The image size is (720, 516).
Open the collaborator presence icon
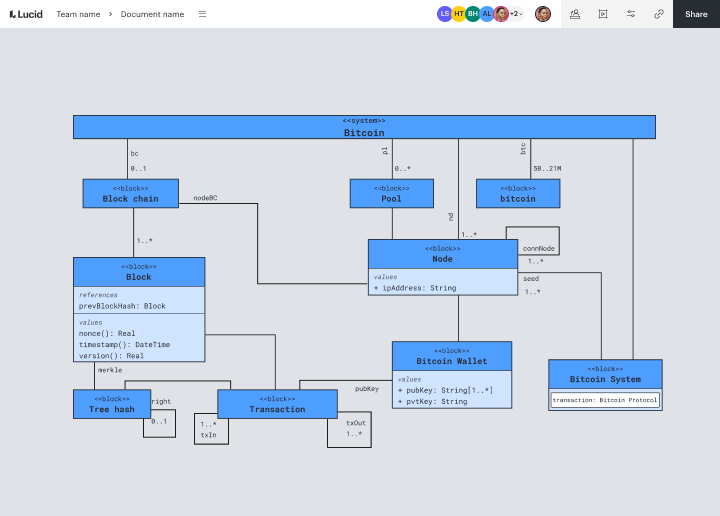(575, 14)
